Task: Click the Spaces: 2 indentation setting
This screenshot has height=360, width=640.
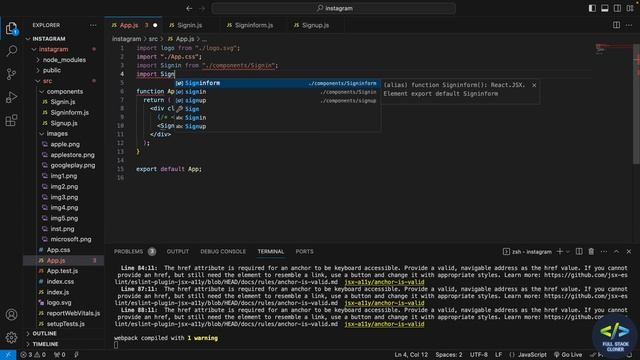Action: (449, 355)
